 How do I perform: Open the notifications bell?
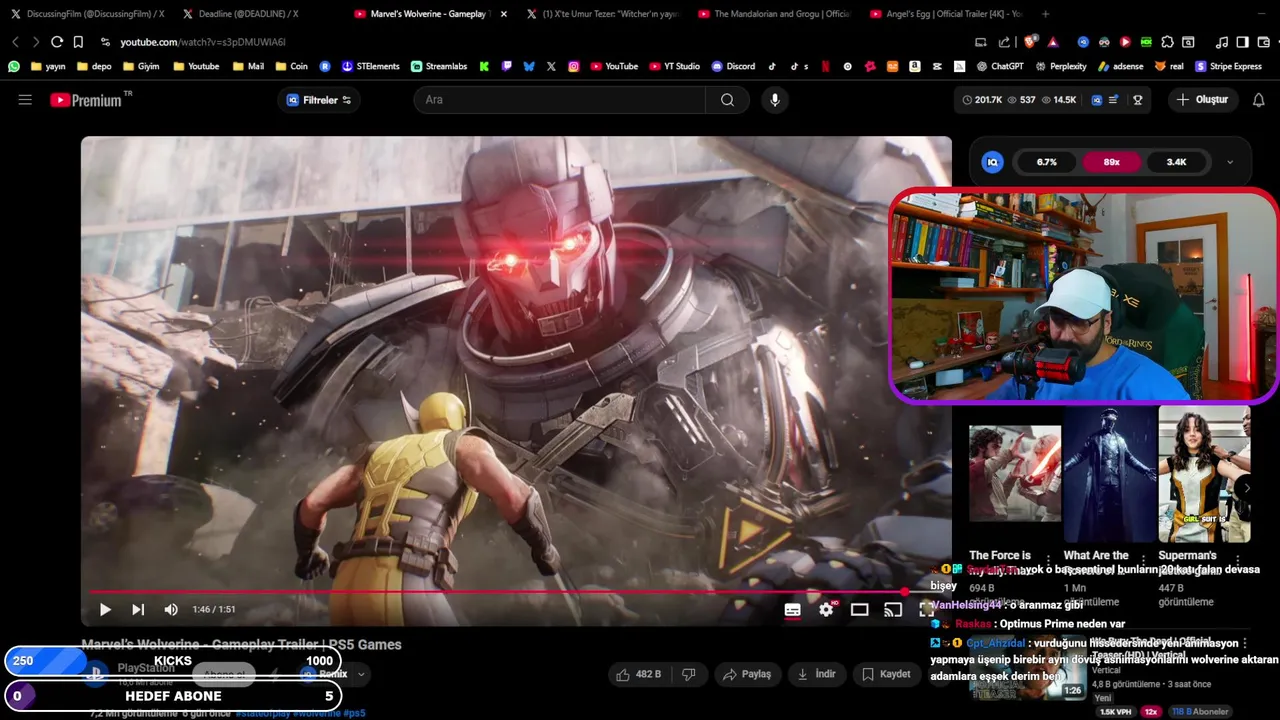click(x=1259, y=100)
